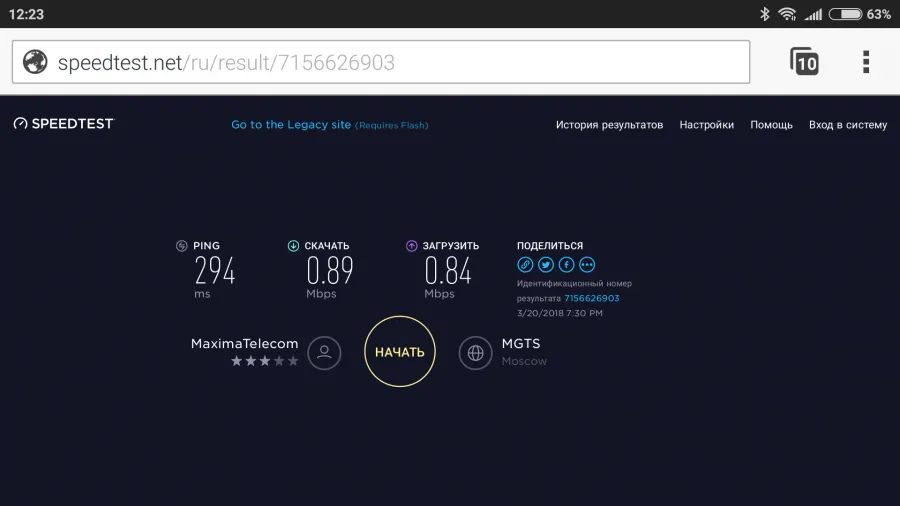
Task: Click the 0.89 download speed value
Action: click(x=329, y=270)
